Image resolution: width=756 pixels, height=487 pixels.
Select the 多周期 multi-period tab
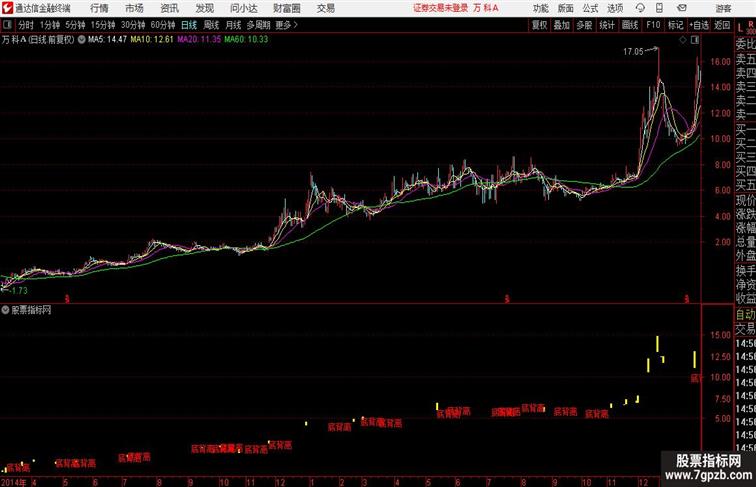pos(258,25)
